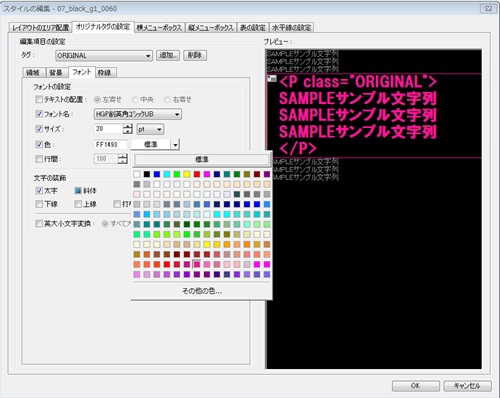The height and width of the screenshot is (398, 500).
Task: Click the 行間 stepper next to 100
Action: pyautogui.click(x=123, y=159)
